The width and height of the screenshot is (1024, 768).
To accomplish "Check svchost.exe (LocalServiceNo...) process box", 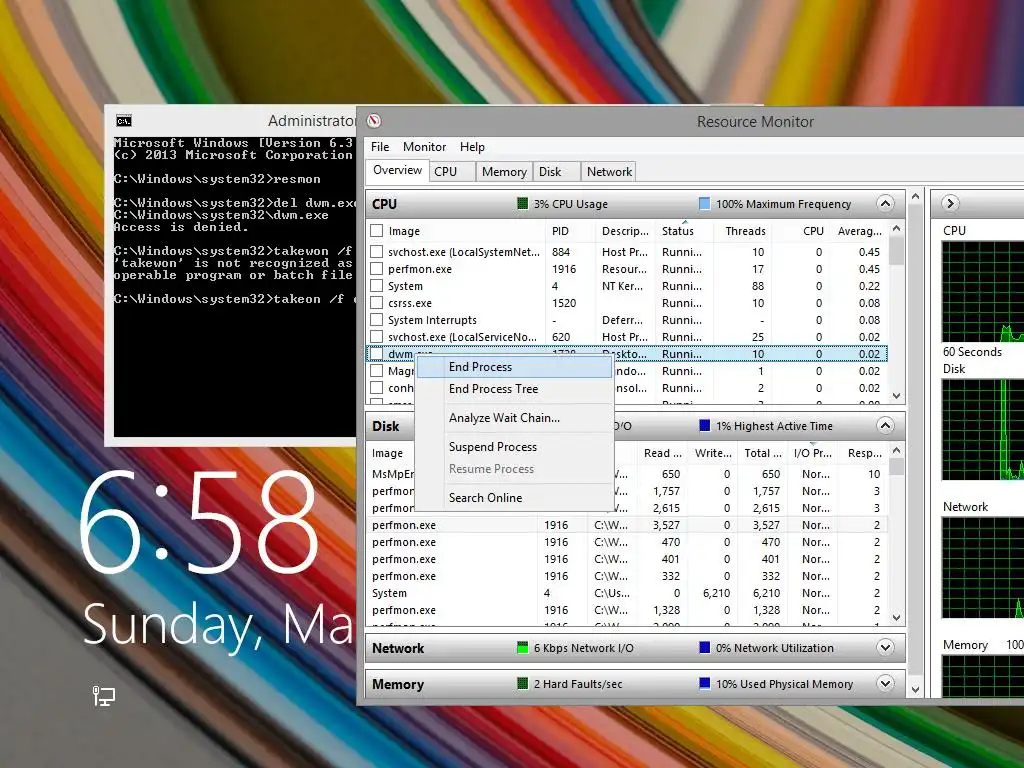I will 376,336.
